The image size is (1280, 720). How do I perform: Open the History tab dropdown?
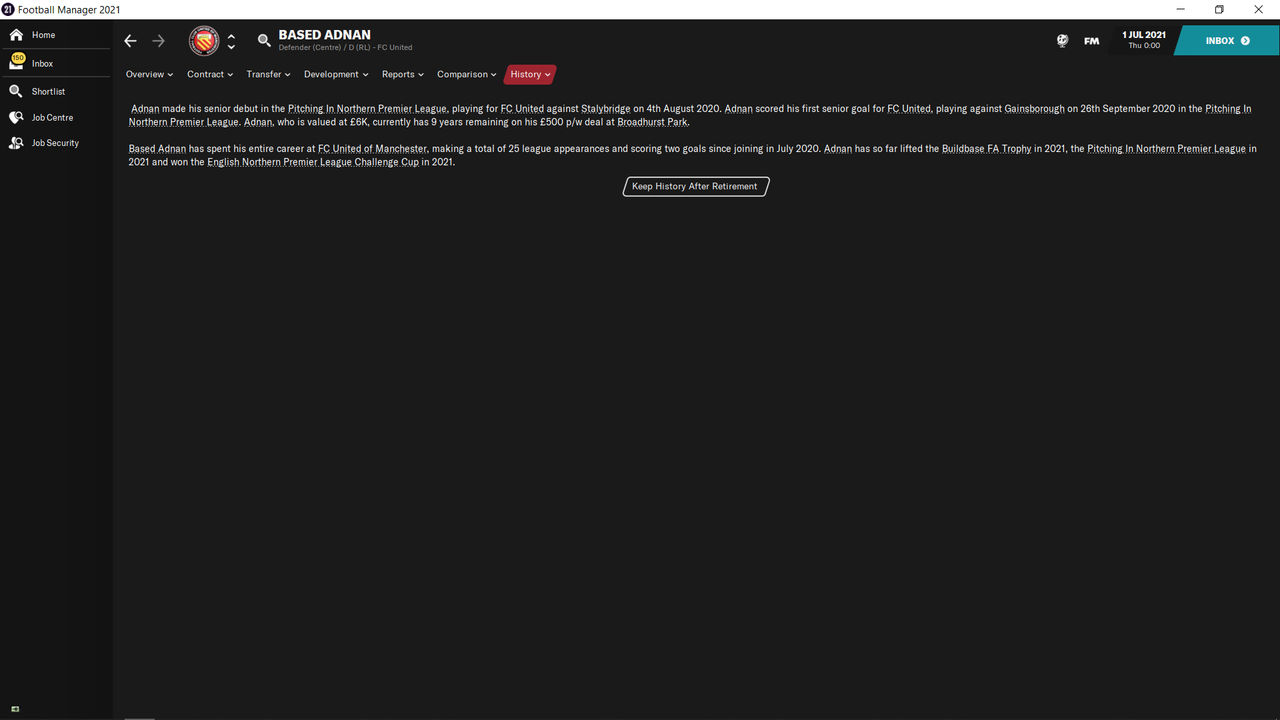pos(530,74)
